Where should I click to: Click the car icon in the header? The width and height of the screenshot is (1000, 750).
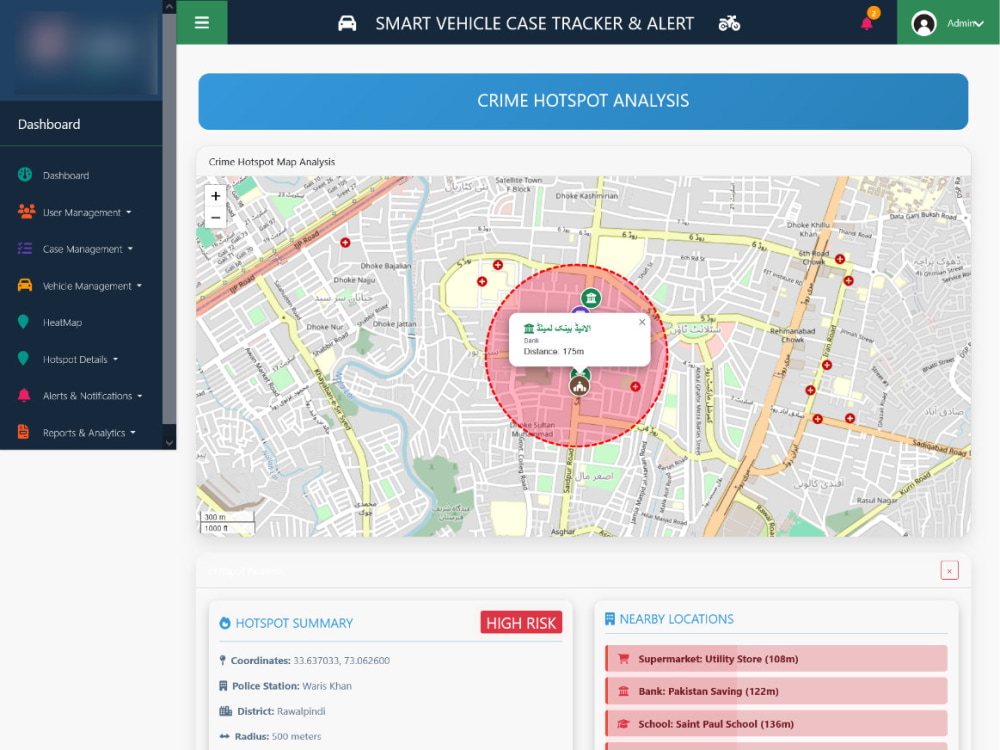click(x=347, y=24)
